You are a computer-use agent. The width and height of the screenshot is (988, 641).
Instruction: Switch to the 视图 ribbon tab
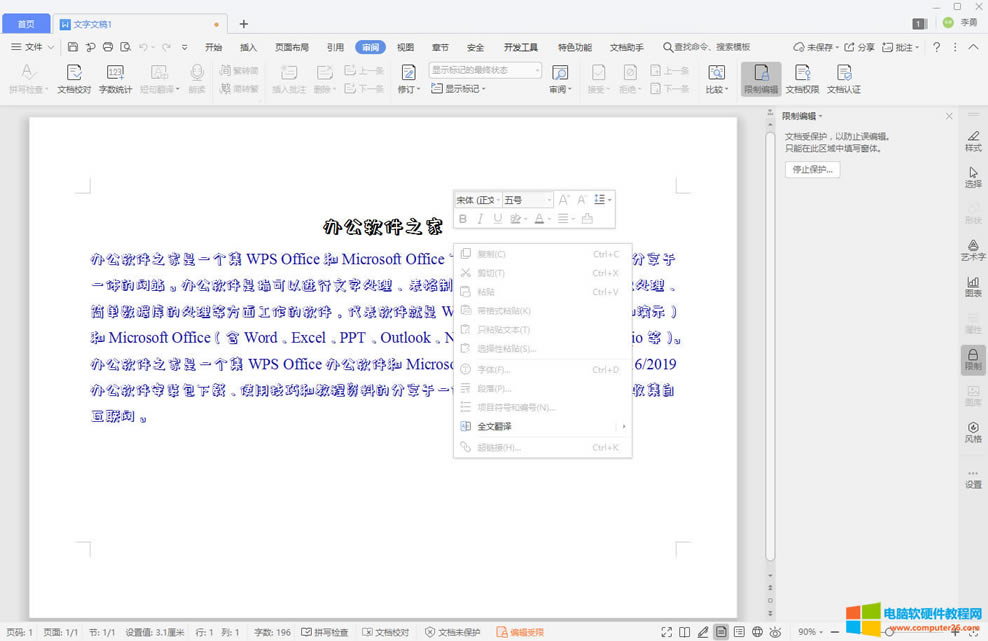[405, 47]
